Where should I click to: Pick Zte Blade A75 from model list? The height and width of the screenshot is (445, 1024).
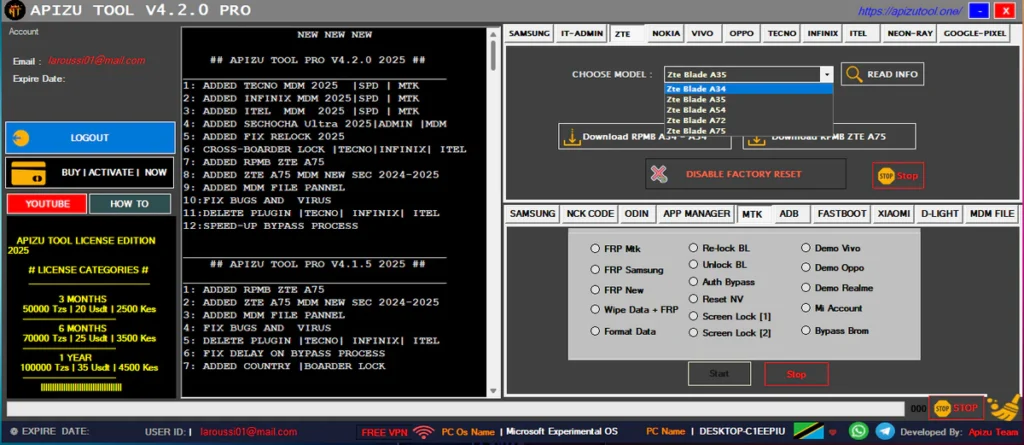[748, 131]
